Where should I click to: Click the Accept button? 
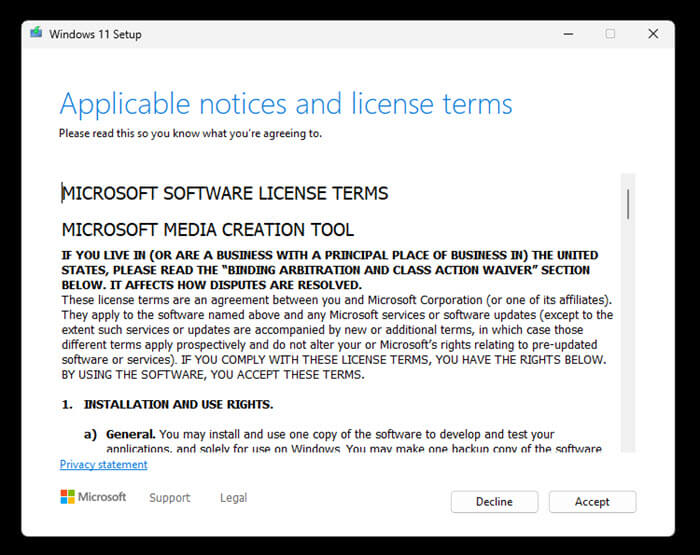pos(592,502)
